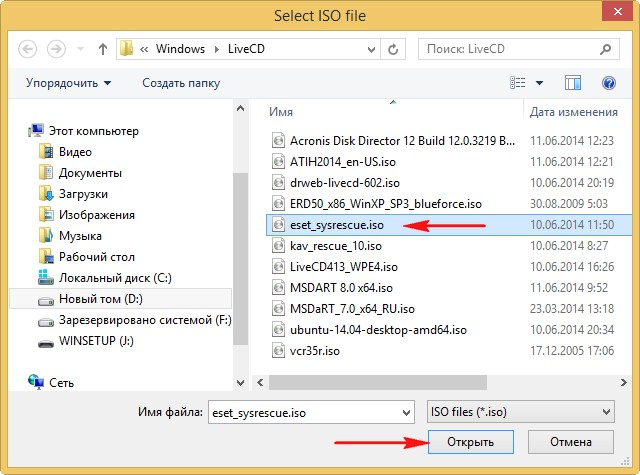Select the Видео folder icon
The height and width of the screenshot is (475, 640).
pos(45,151)
